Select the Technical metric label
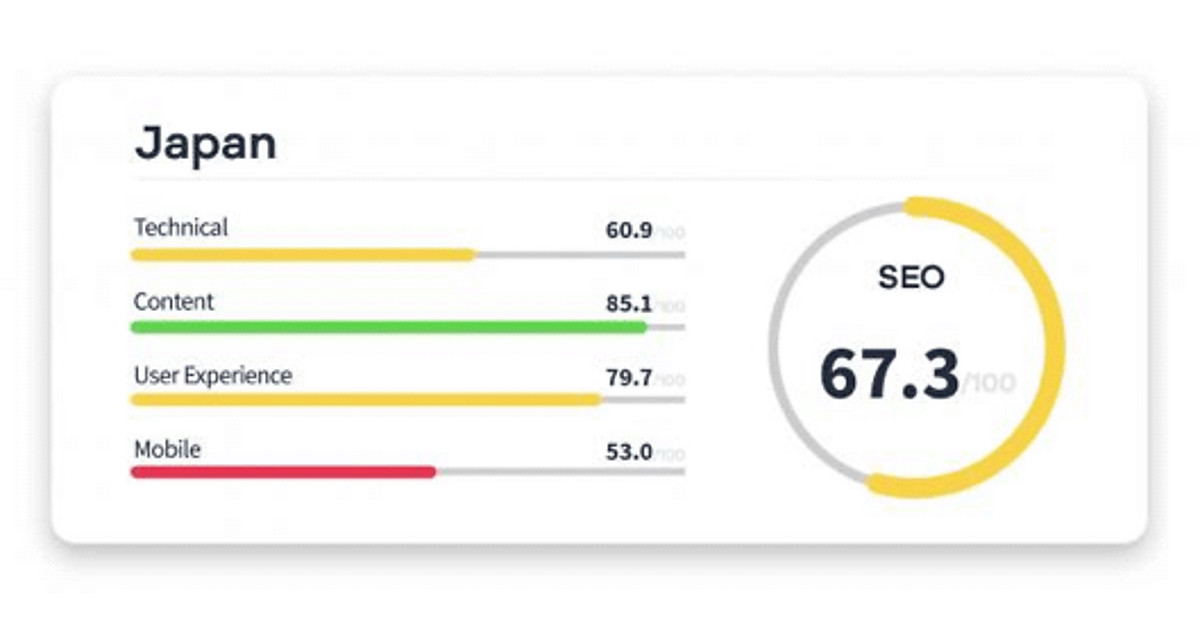 pos(181,228)
